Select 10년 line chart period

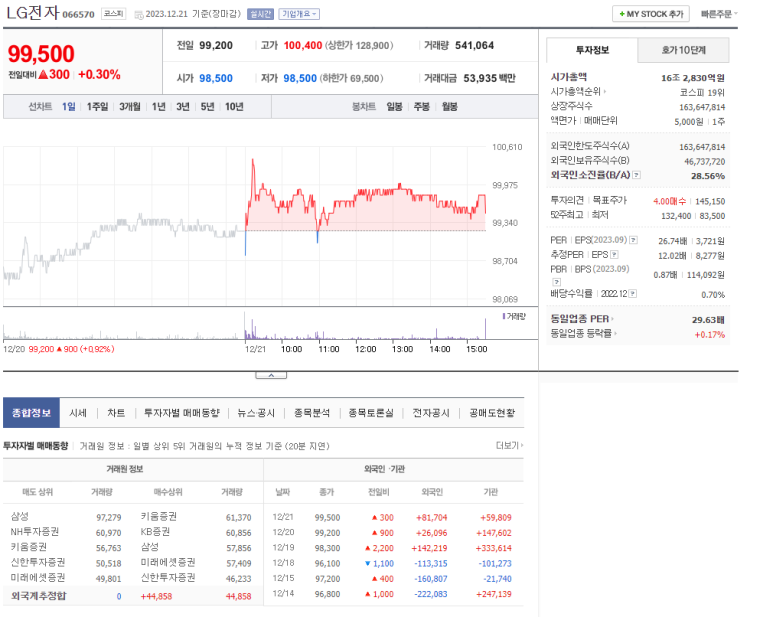point(234,106)
